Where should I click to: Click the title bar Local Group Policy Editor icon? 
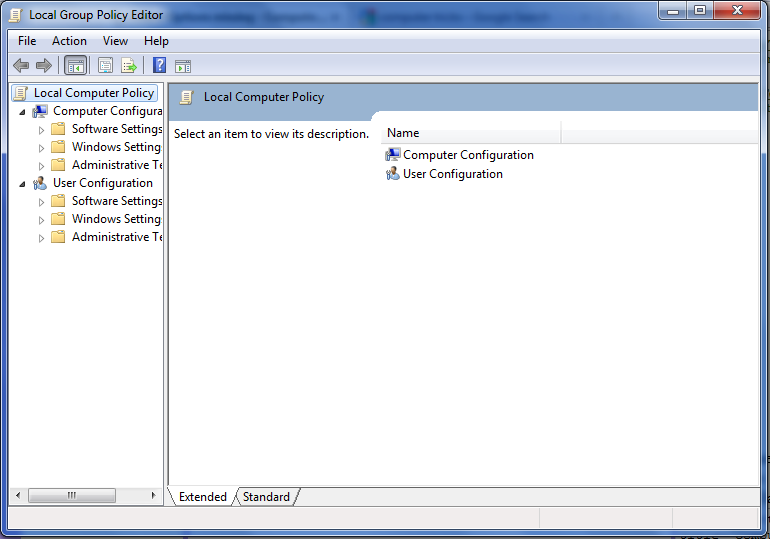(x=16, y=15)
